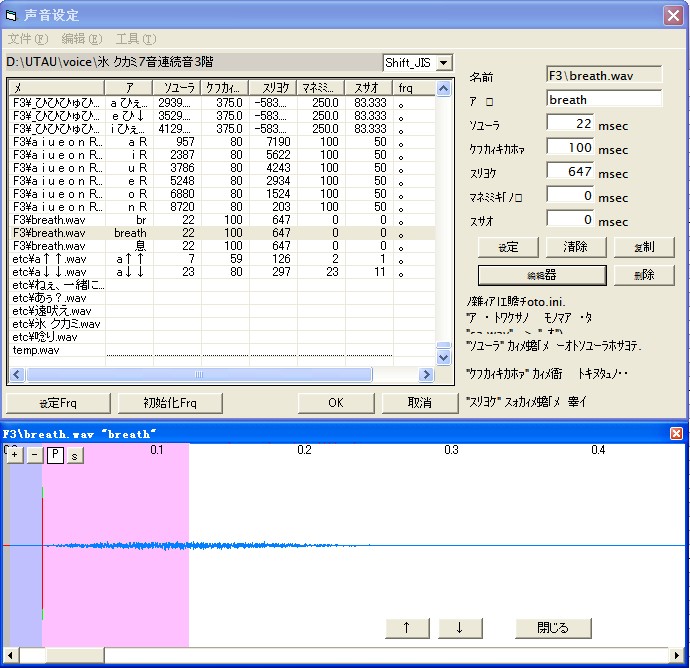Click the 取消 cancel button
690x668 pixels.
419,403
